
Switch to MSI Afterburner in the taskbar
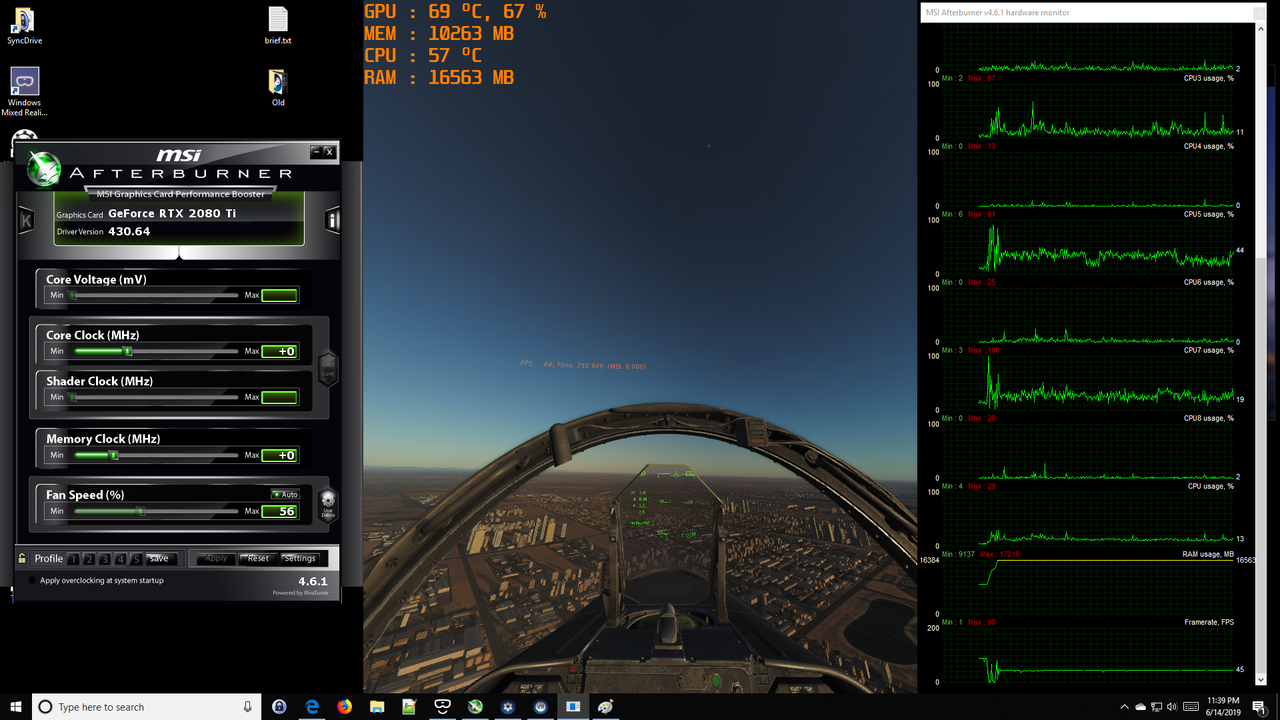(476, 706)
